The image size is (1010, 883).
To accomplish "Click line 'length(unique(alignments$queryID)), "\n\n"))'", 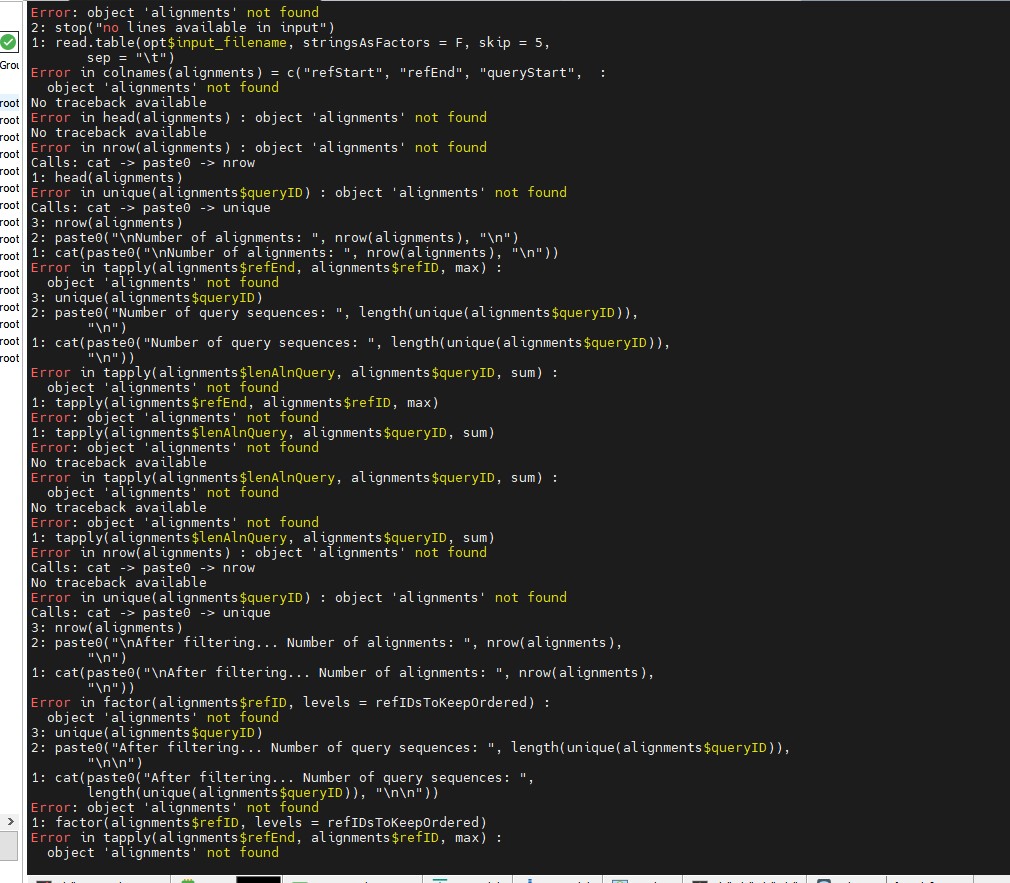I will [263, 792].
